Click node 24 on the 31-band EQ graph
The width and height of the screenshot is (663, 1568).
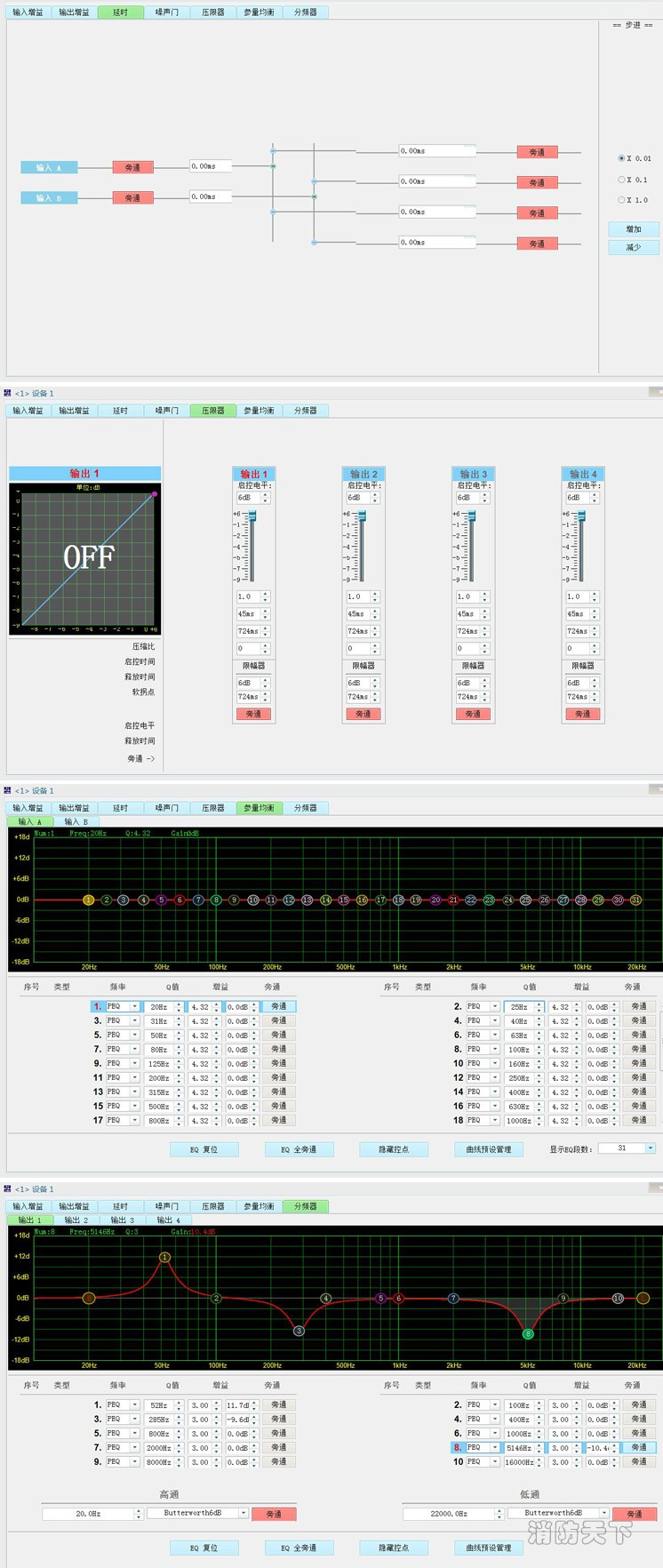pos(508,900)
